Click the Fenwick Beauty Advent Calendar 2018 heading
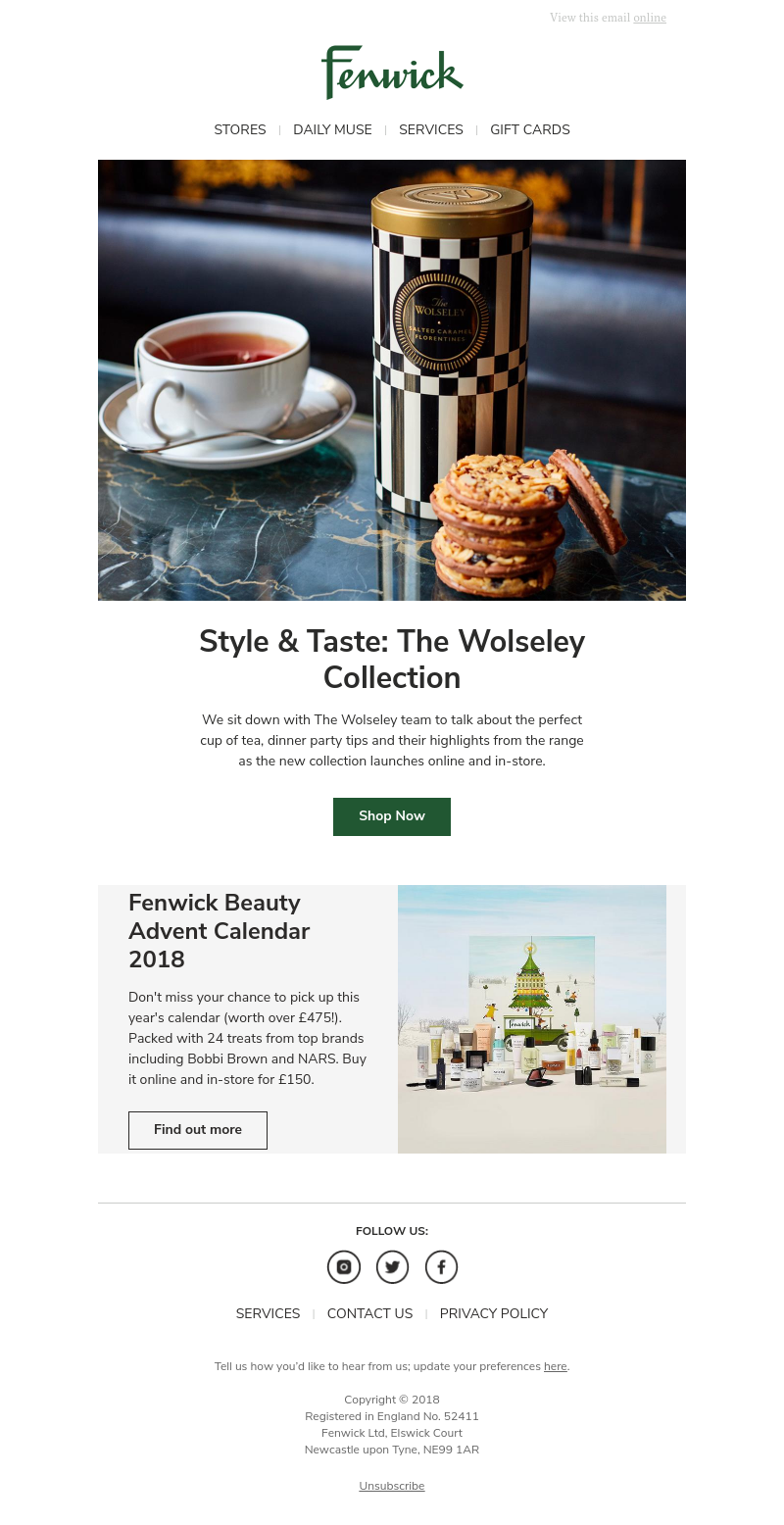This screenshot has width=784, height=1525. click(x=220, y=931)
